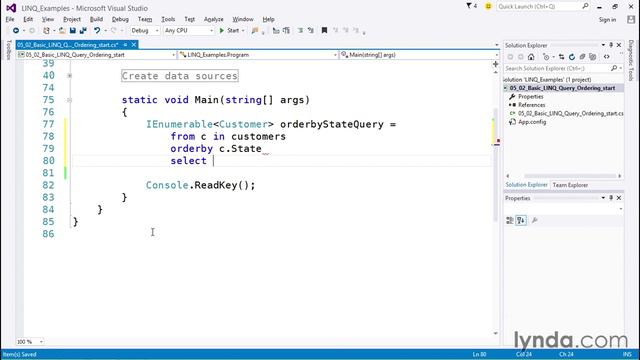Open the Any CPU platform dropdown

click(189, 31)
